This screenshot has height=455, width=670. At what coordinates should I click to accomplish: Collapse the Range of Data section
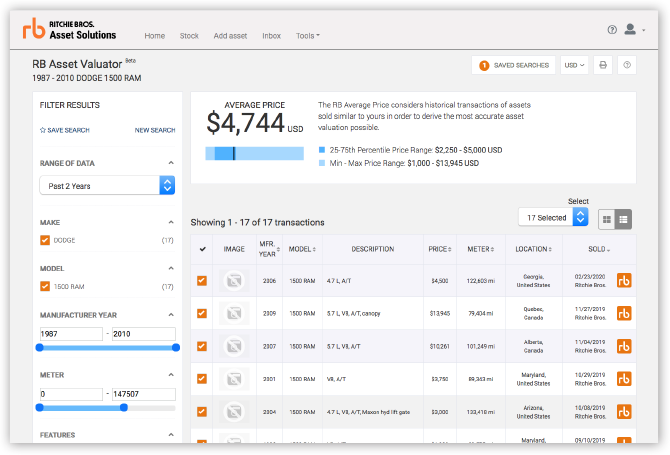coord(171,163)
